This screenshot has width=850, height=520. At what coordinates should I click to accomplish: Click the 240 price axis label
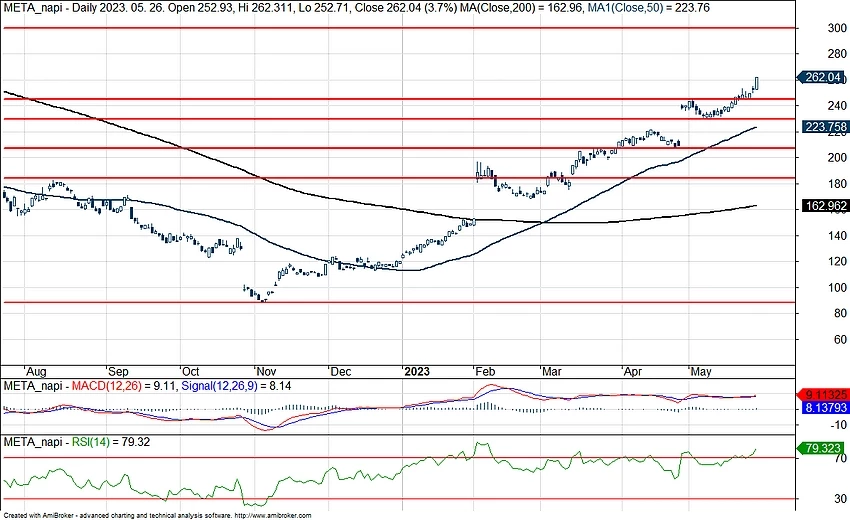837,106
